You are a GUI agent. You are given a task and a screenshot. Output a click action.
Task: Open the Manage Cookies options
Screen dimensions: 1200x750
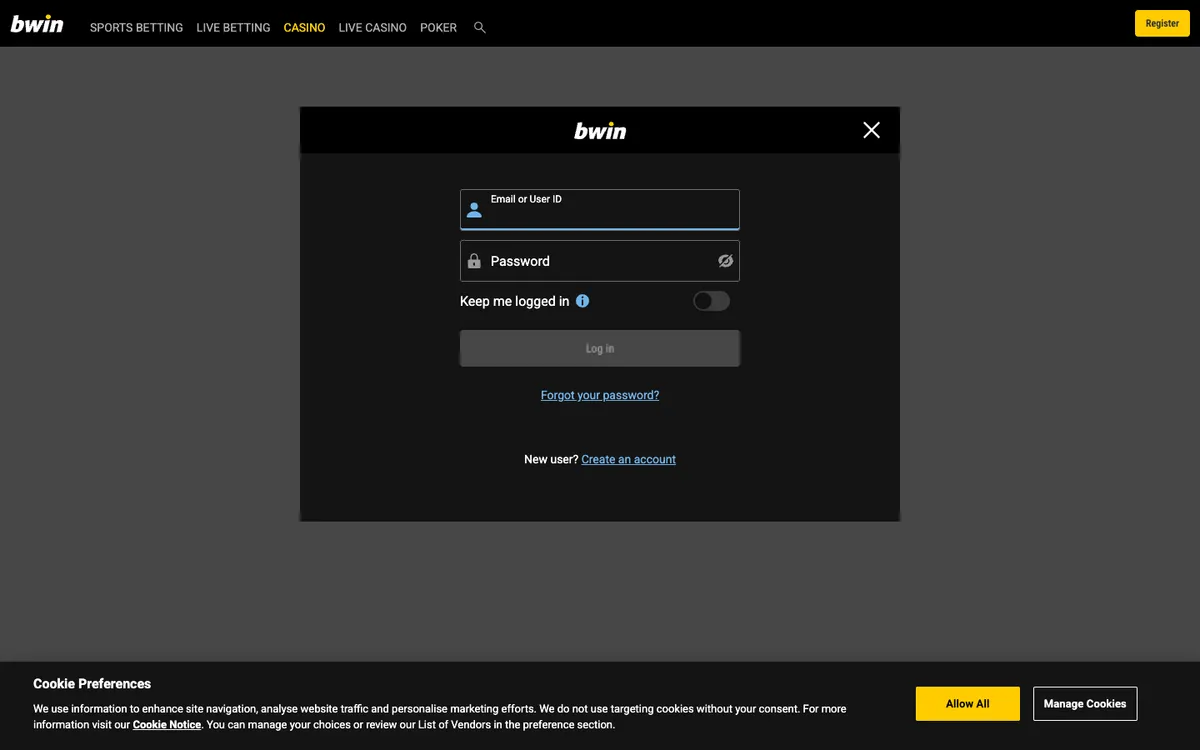click(1085, 704)
